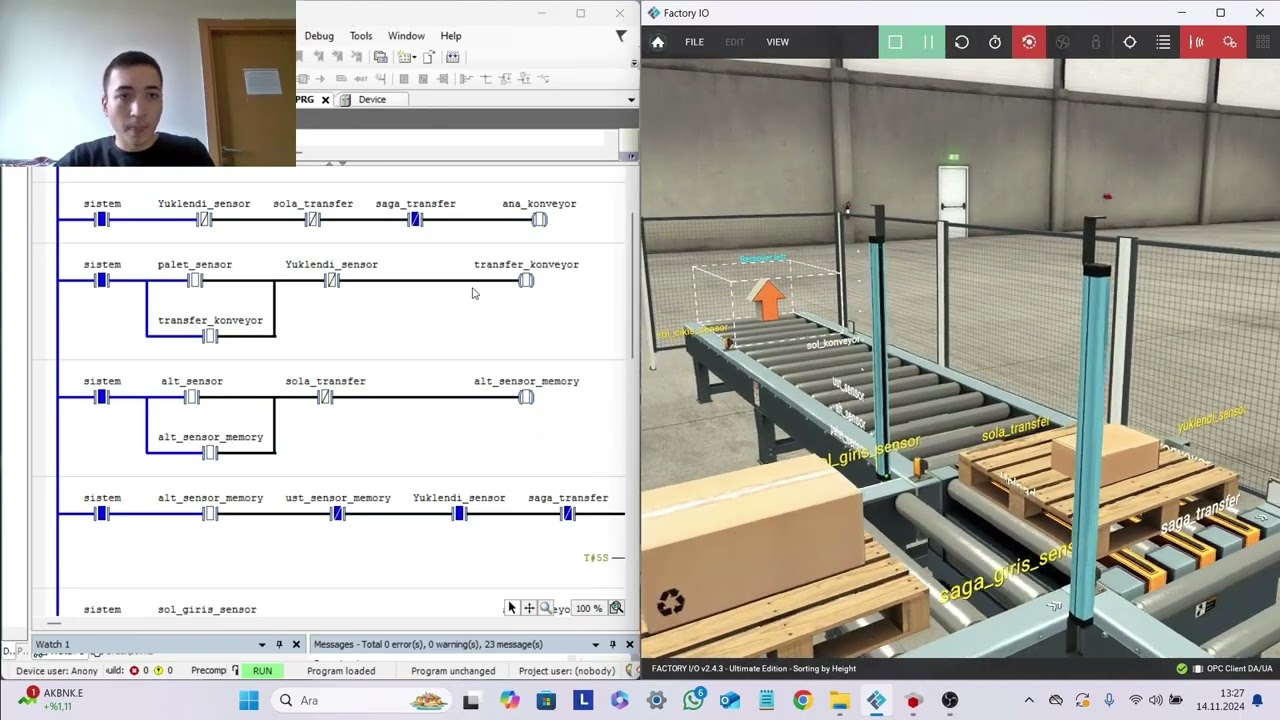Click the 100 % zoom level field
1280x720 pixels.
point(588,608)
